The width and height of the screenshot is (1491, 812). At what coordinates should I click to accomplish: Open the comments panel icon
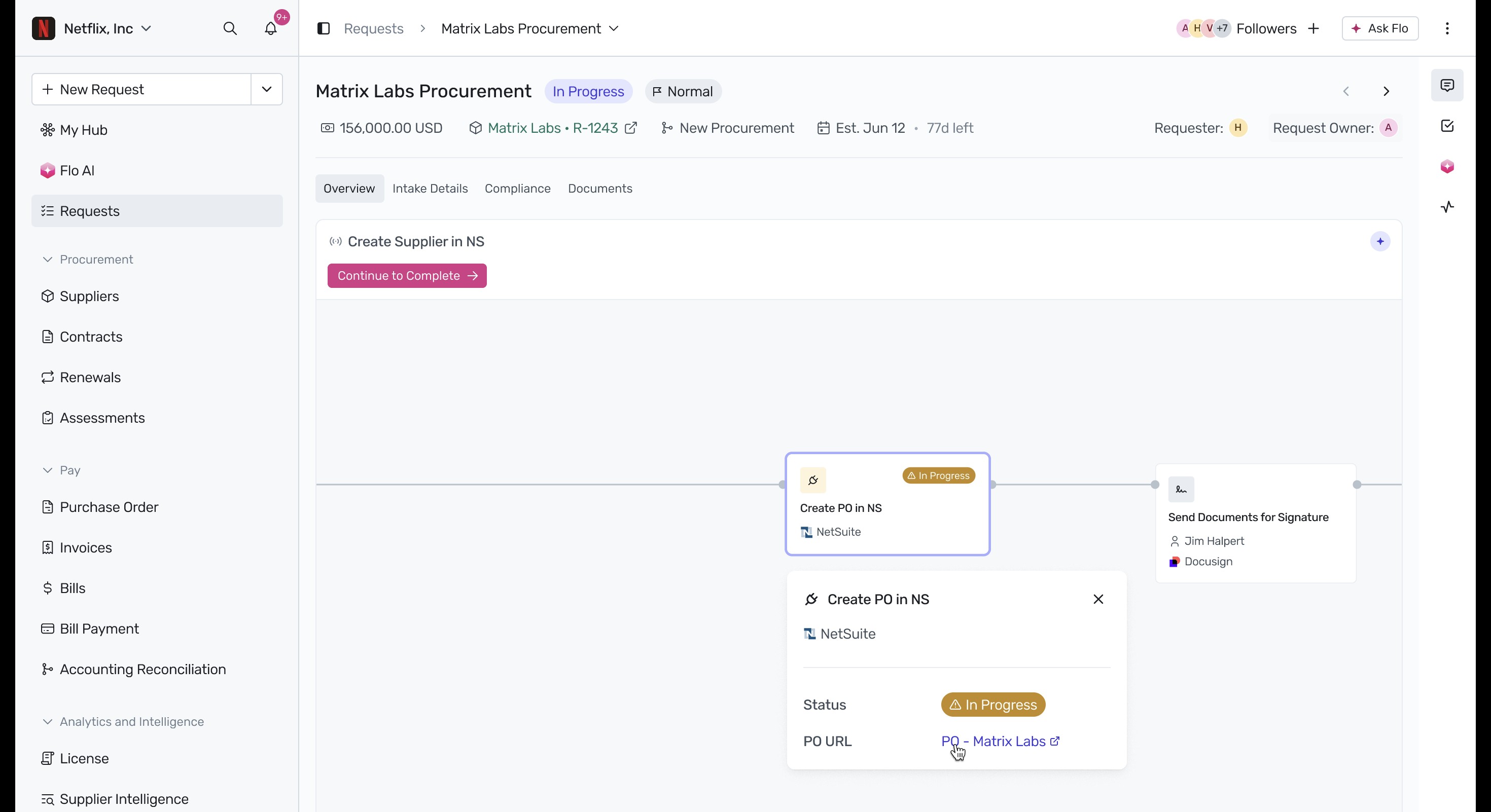click(1447, 86)
